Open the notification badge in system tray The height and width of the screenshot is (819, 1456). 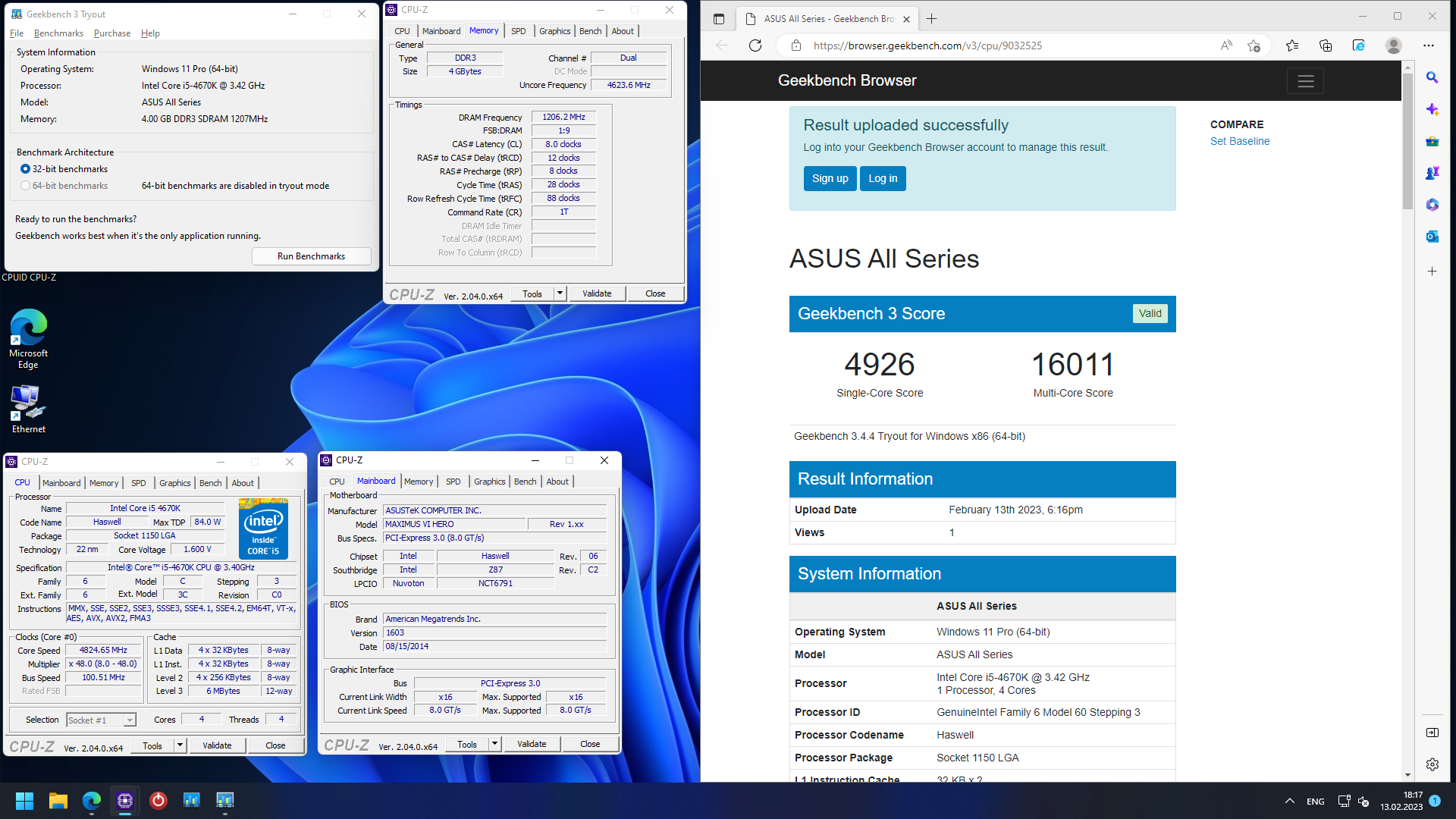1435,801
